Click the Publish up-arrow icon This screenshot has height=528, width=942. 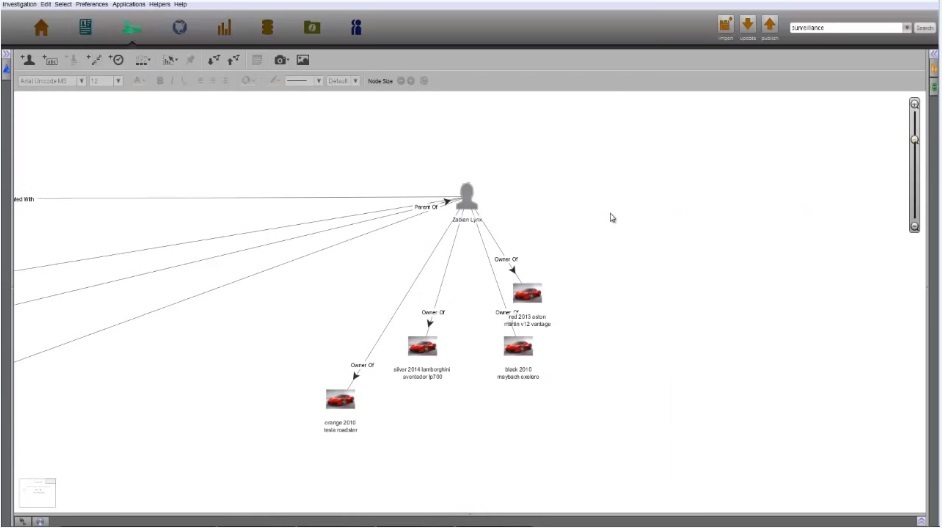(x=770, y=25)
